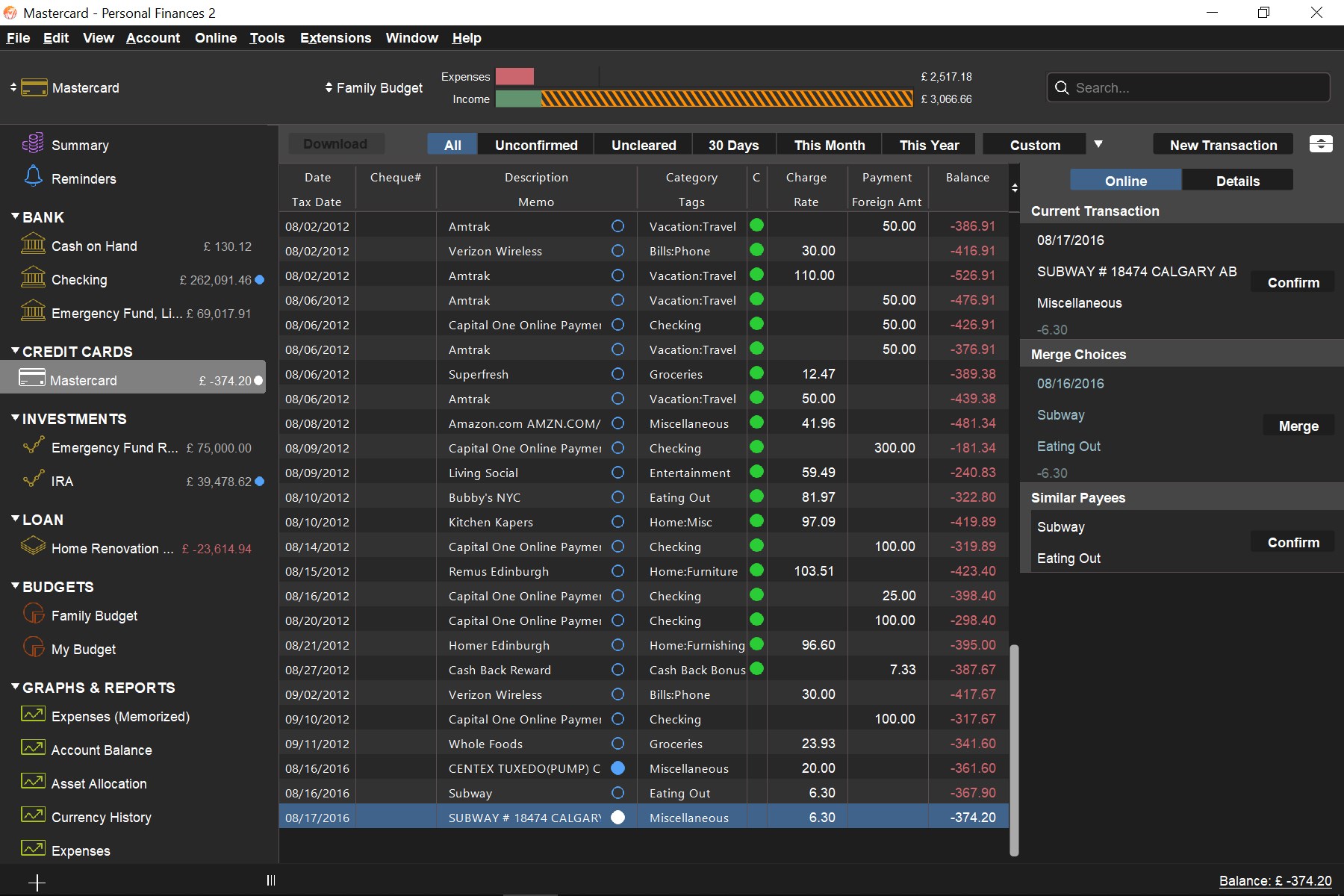
Task: Click the Mastercard credit card sidebar icon
Action: [31, 379]
